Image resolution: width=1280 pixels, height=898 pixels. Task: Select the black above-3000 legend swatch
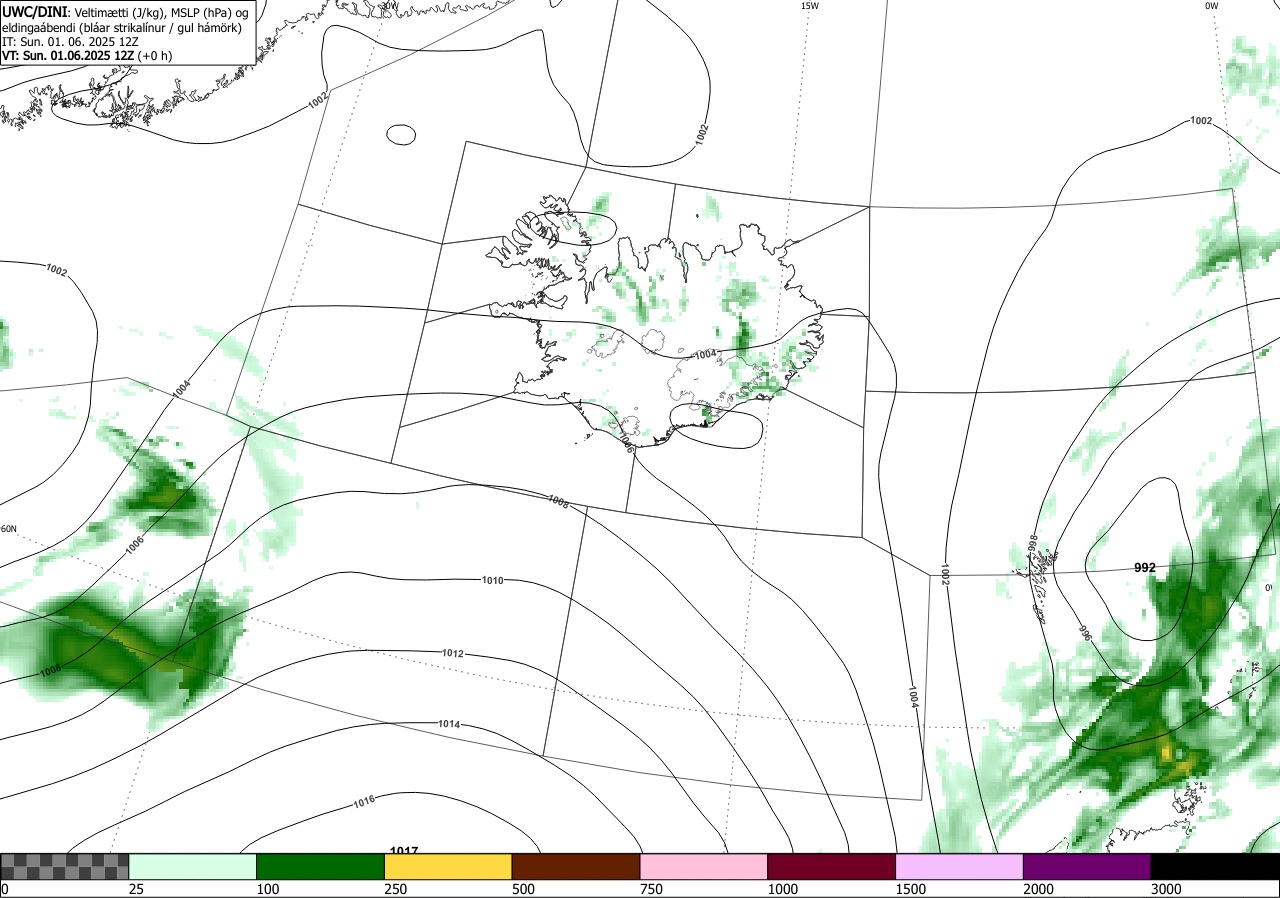pos(1215,866)
